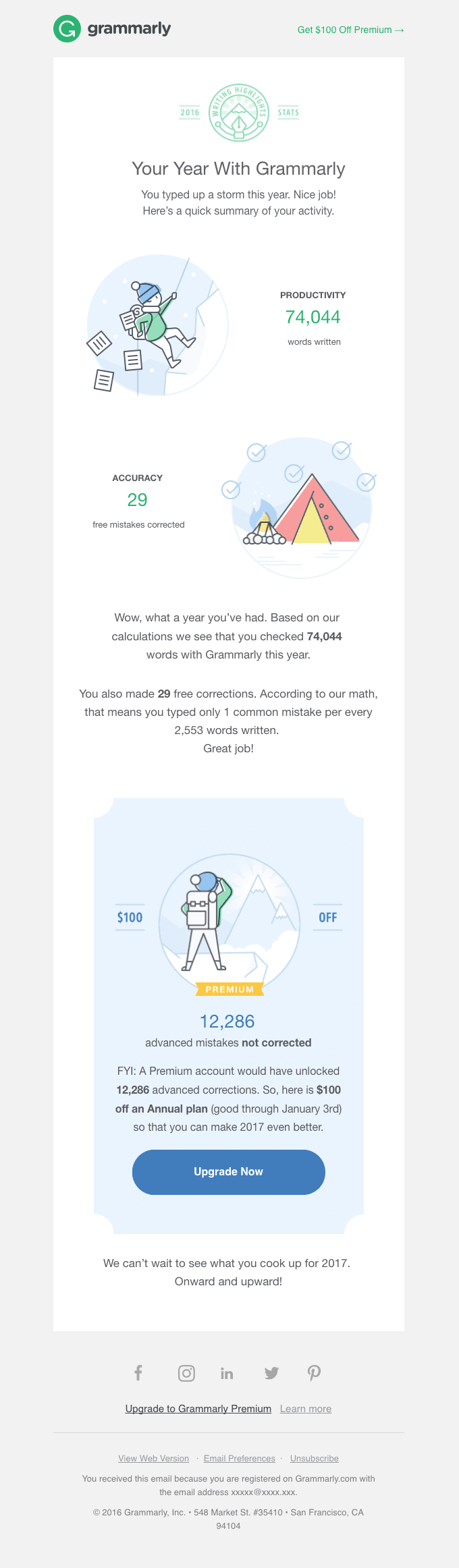This screenshot has height=1568, width=459.
Task: Click the camping tent accuracy illustration
Action: coord(300,507)
